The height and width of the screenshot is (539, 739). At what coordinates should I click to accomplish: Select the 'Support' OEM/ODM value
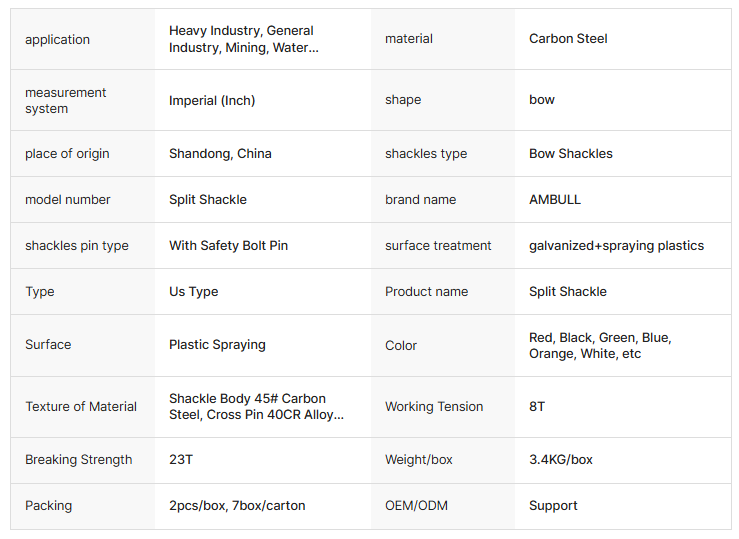coord(553,506)
